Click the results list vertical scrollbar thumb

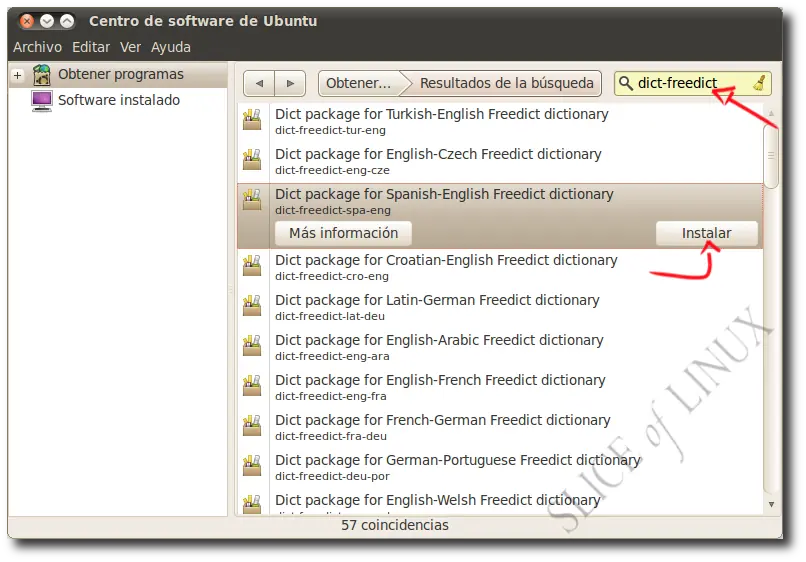pyautogui.click(x=771, y=157)
